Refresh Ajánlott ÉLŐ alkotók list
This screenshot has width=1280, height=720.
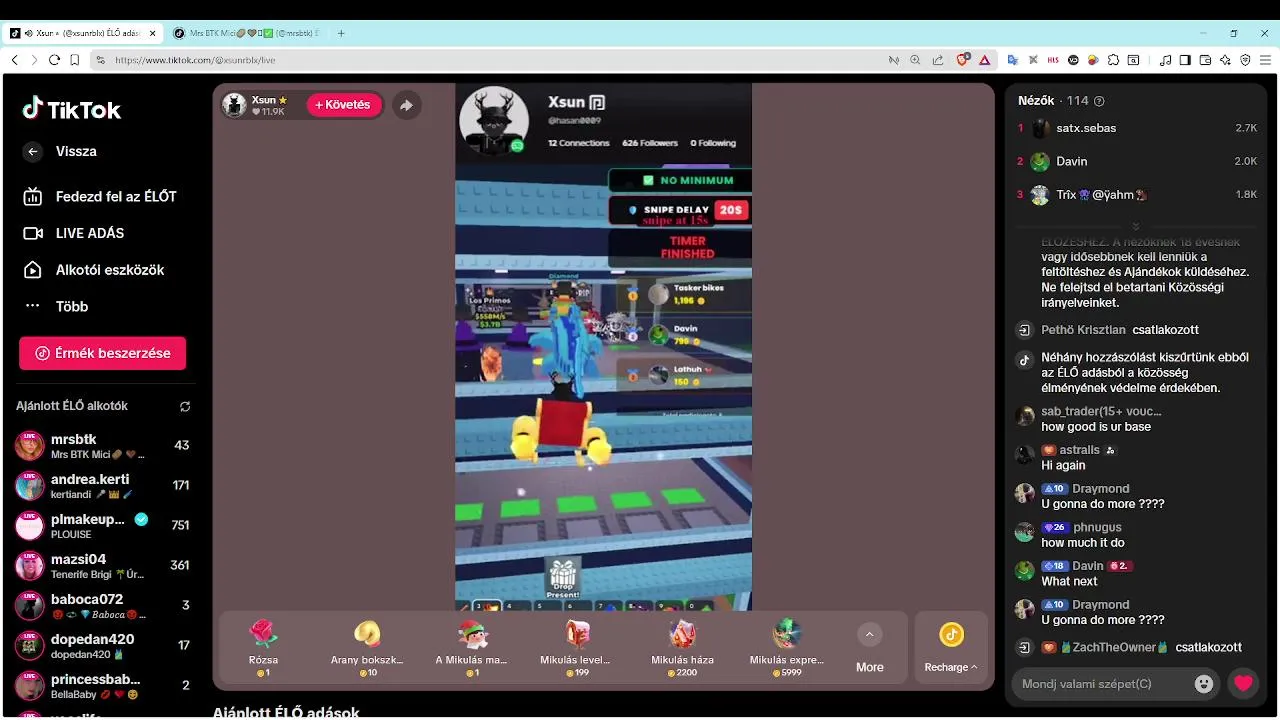click(x=185, y=406)
